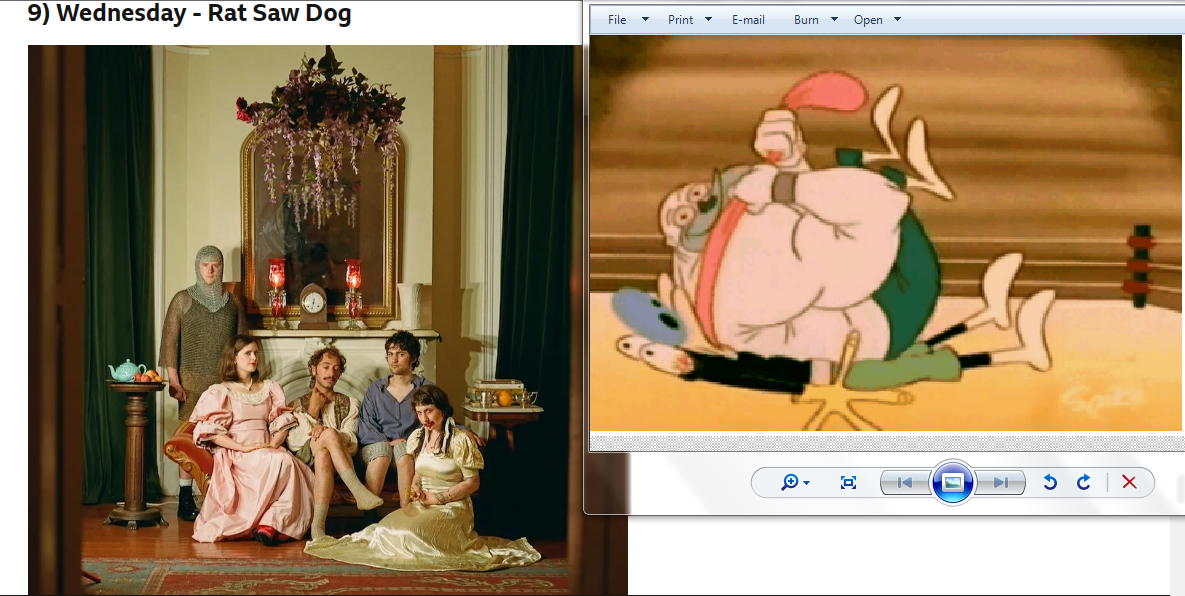Image resolution: width=1185 pixels, height=596 pixels.
Task: Go to the next picture
Action: [x=1001, y=482]
